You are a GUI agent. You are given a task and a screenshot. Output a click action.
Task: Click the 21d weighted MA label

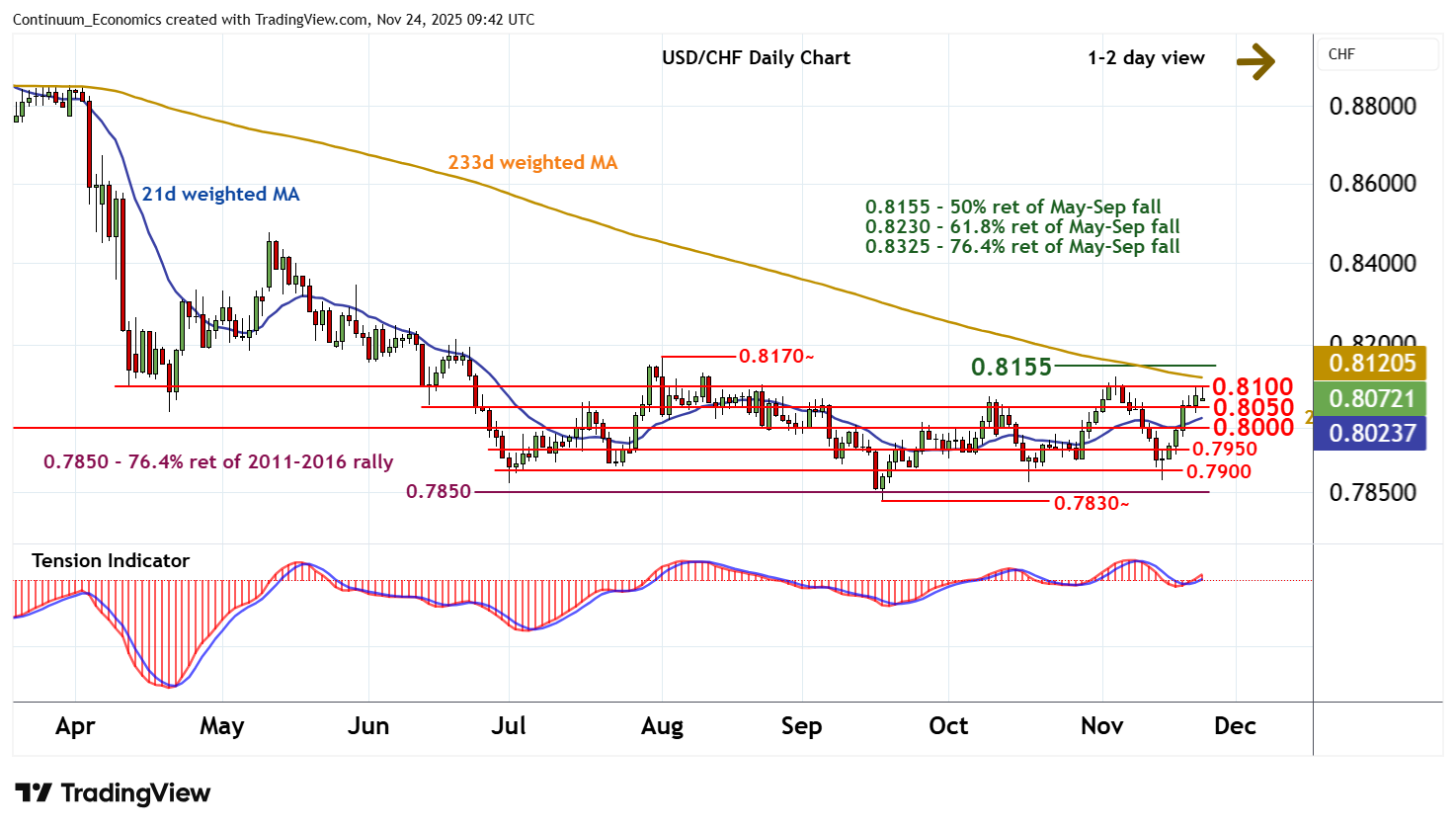tap(220, 195)
